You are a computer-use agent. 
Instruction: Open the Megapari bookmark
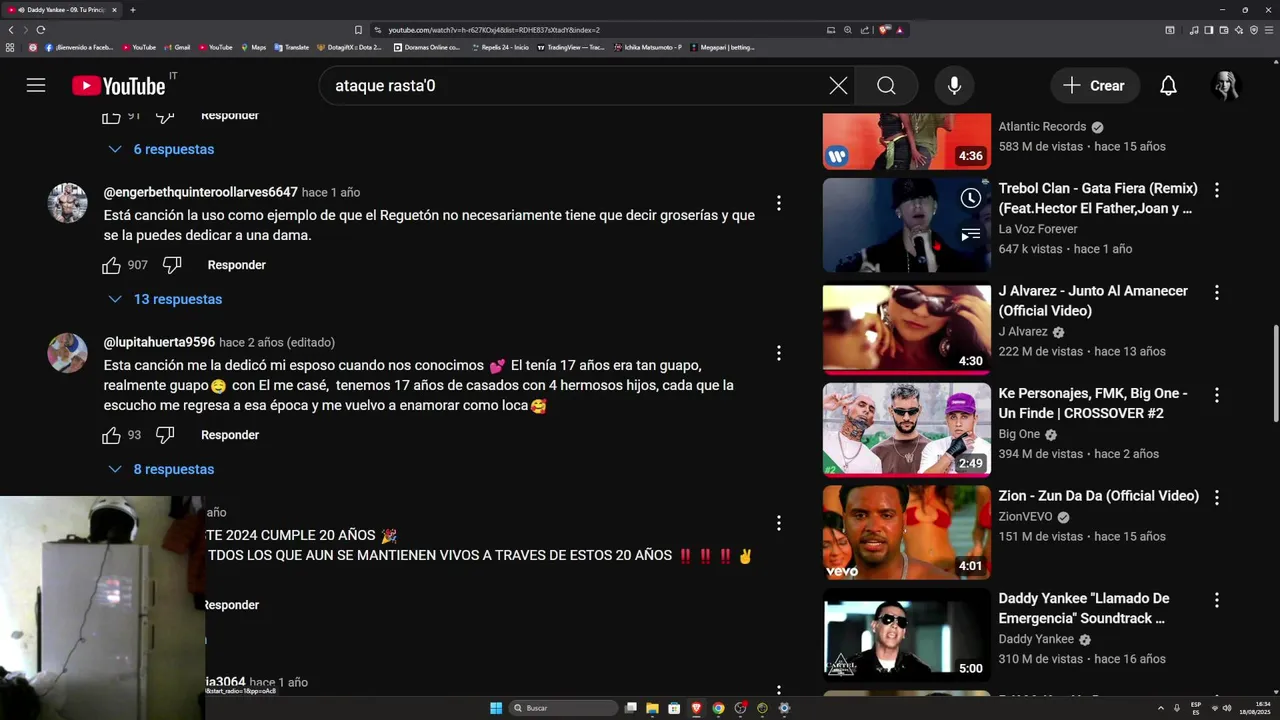722,47
